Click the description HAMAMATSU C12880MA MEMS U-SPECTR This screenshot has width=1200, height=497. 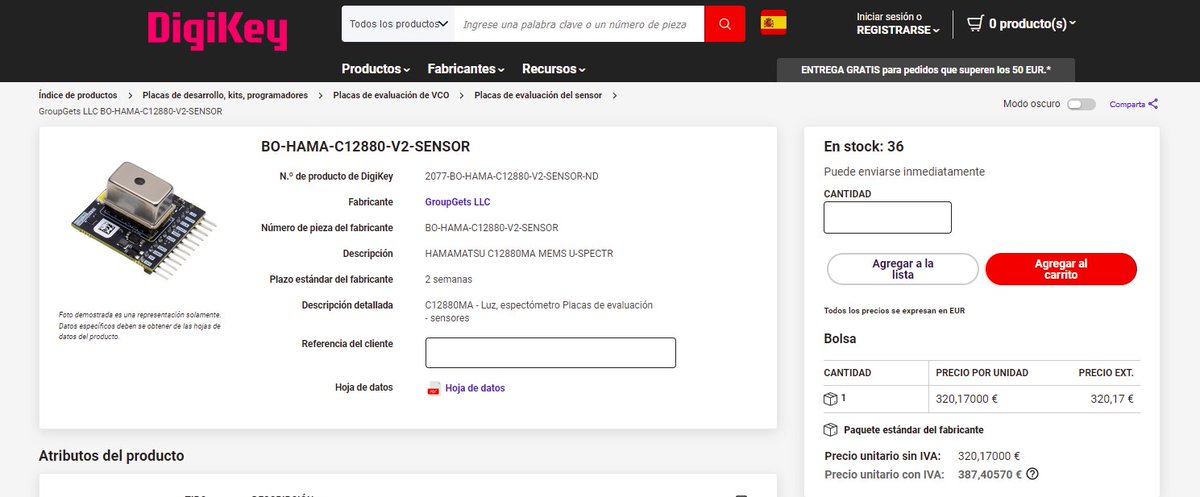(519, 254)
